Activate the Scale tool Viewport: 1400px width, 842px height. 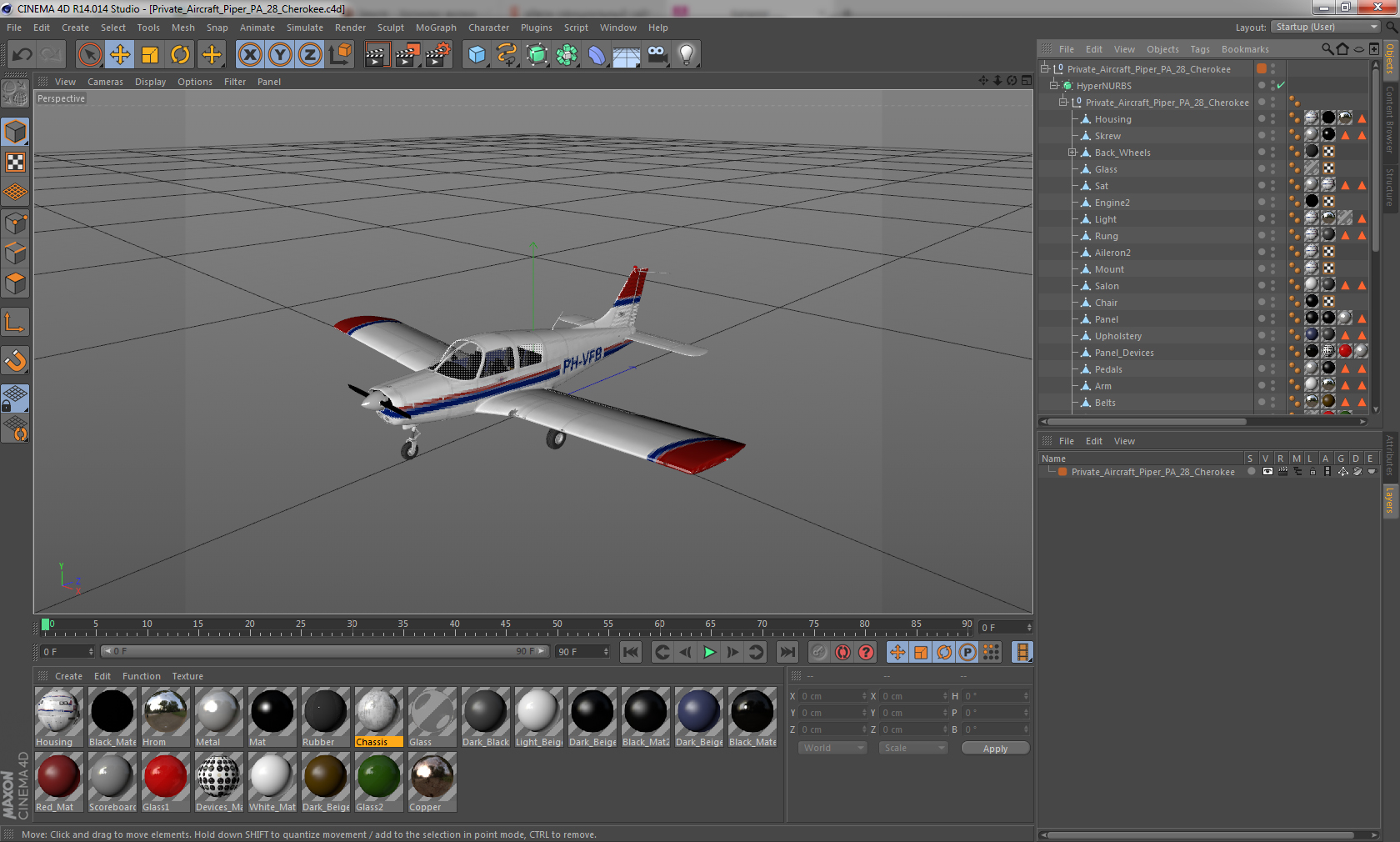click(x=150, y=55)
